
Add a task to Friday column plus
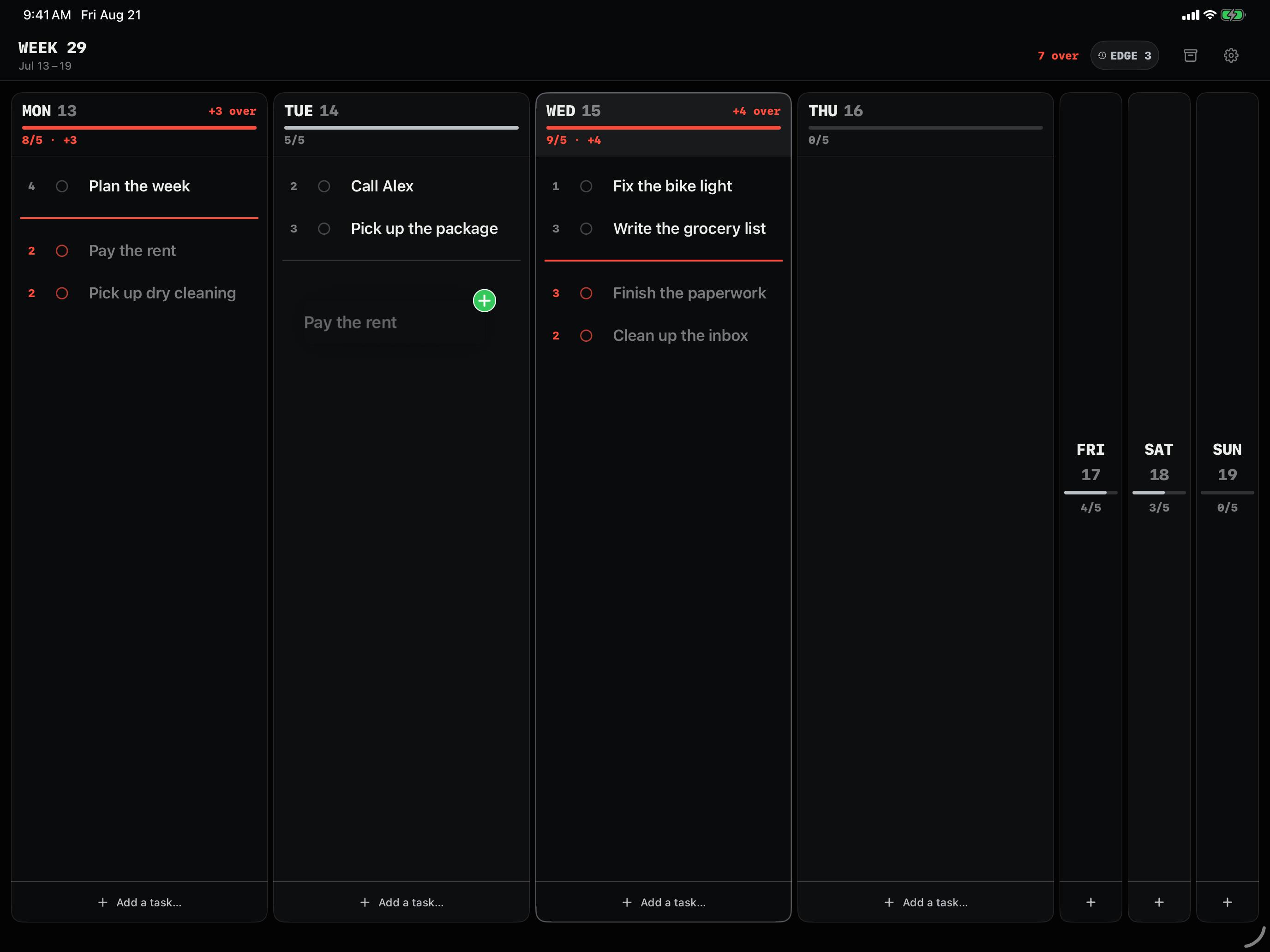point(1090,902)
